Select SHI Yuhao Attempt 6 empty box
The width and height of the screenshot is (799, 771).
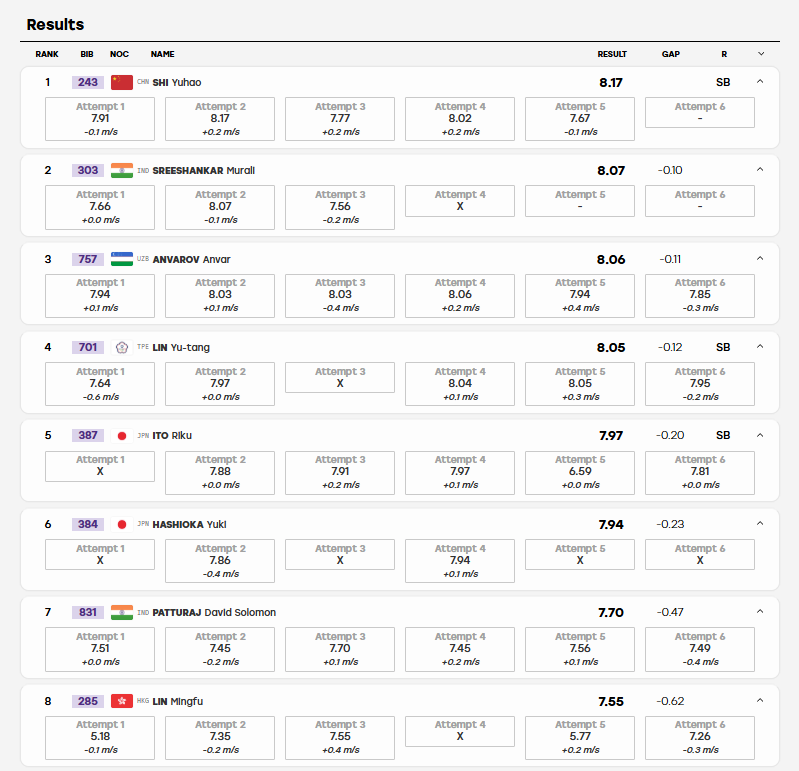pos(700,112)
